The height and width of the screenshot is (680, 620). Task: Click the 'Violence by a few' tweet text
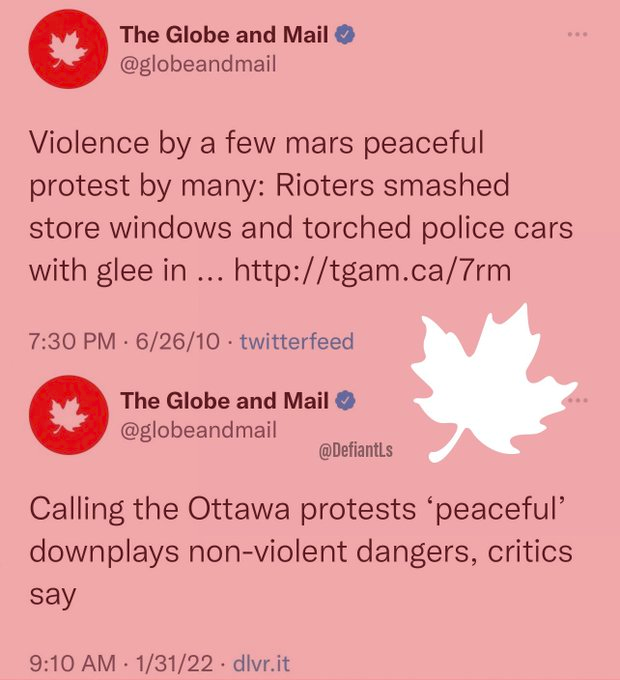click(x=301, y=207)
